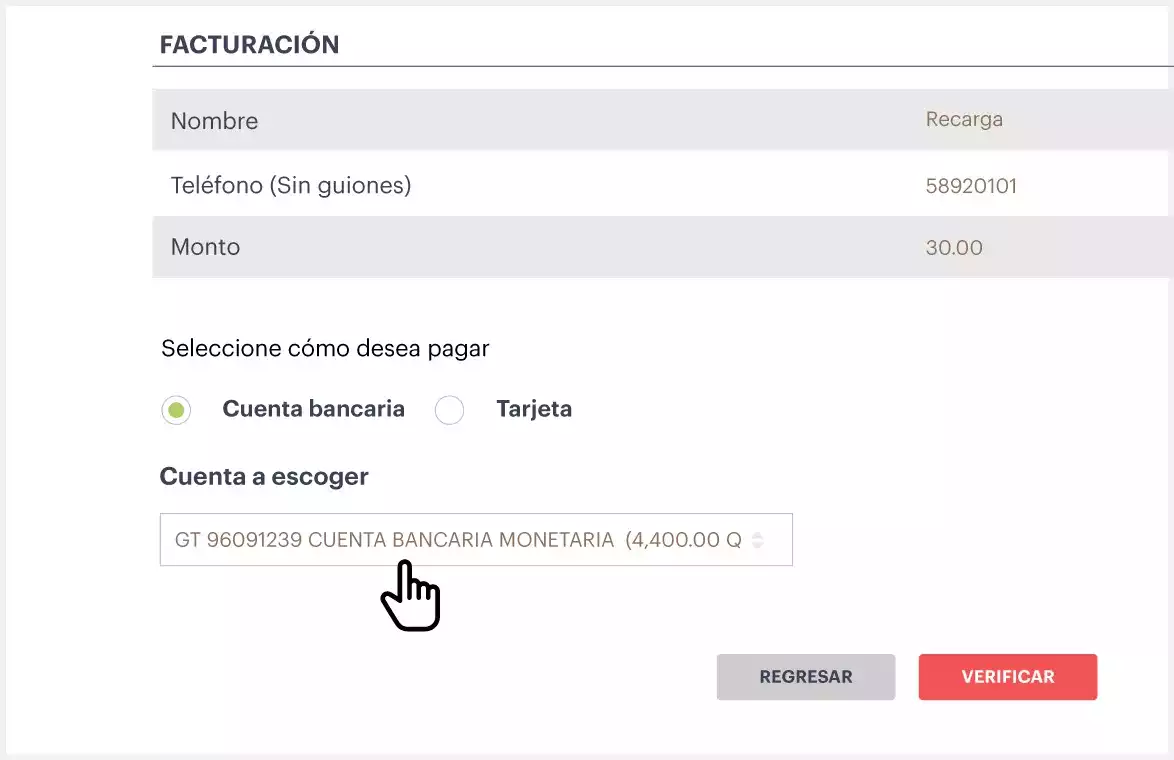
Task: Click the "Cuenta bancaria" option label
Action: [x=313, y=409]
